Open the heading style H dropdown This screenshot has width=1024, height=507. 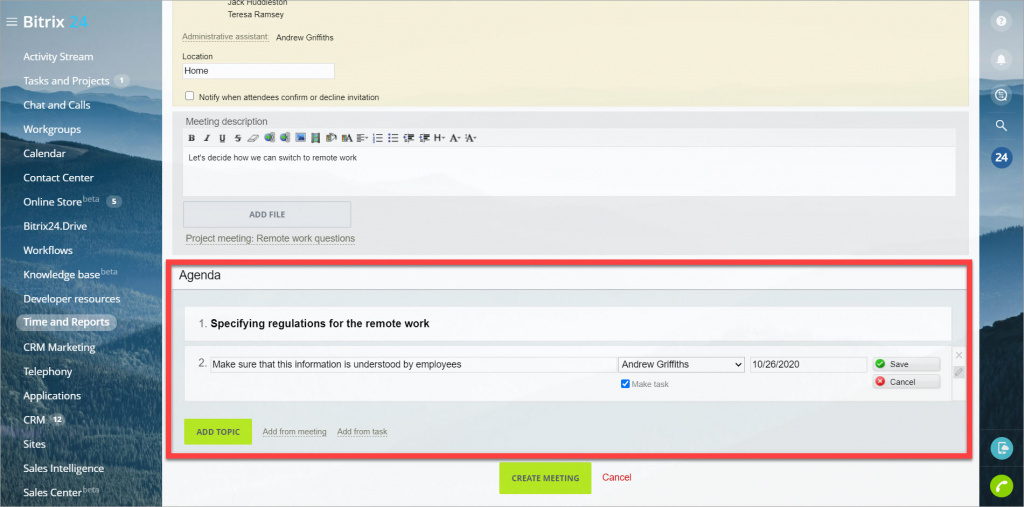[440, 138]
